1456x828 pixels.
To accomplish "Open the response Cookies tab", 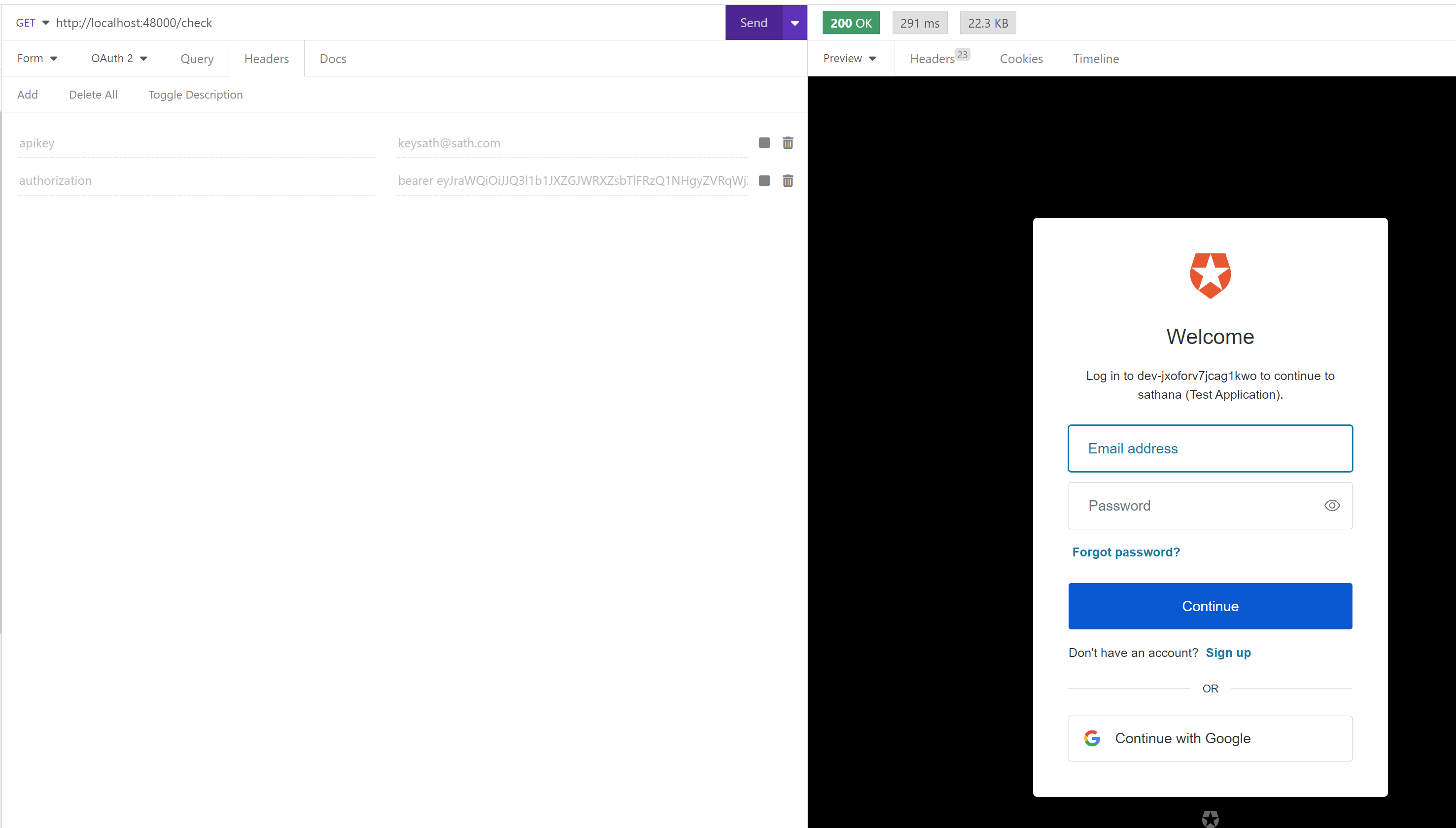I will [x=1021, y=59].
